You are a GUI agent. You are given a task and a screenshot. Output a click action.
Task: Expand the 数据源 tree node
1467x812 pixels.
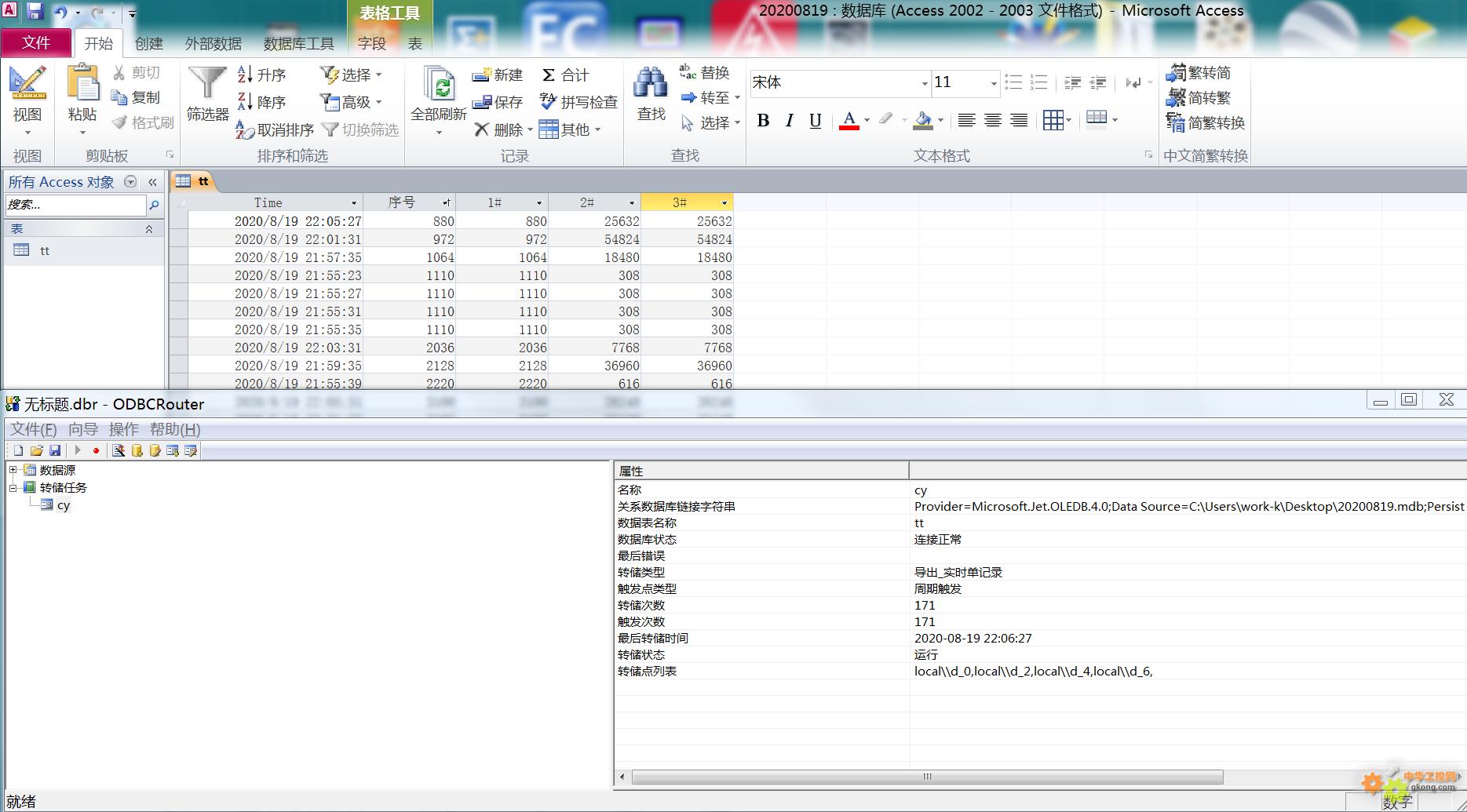[x=13, y=470]
